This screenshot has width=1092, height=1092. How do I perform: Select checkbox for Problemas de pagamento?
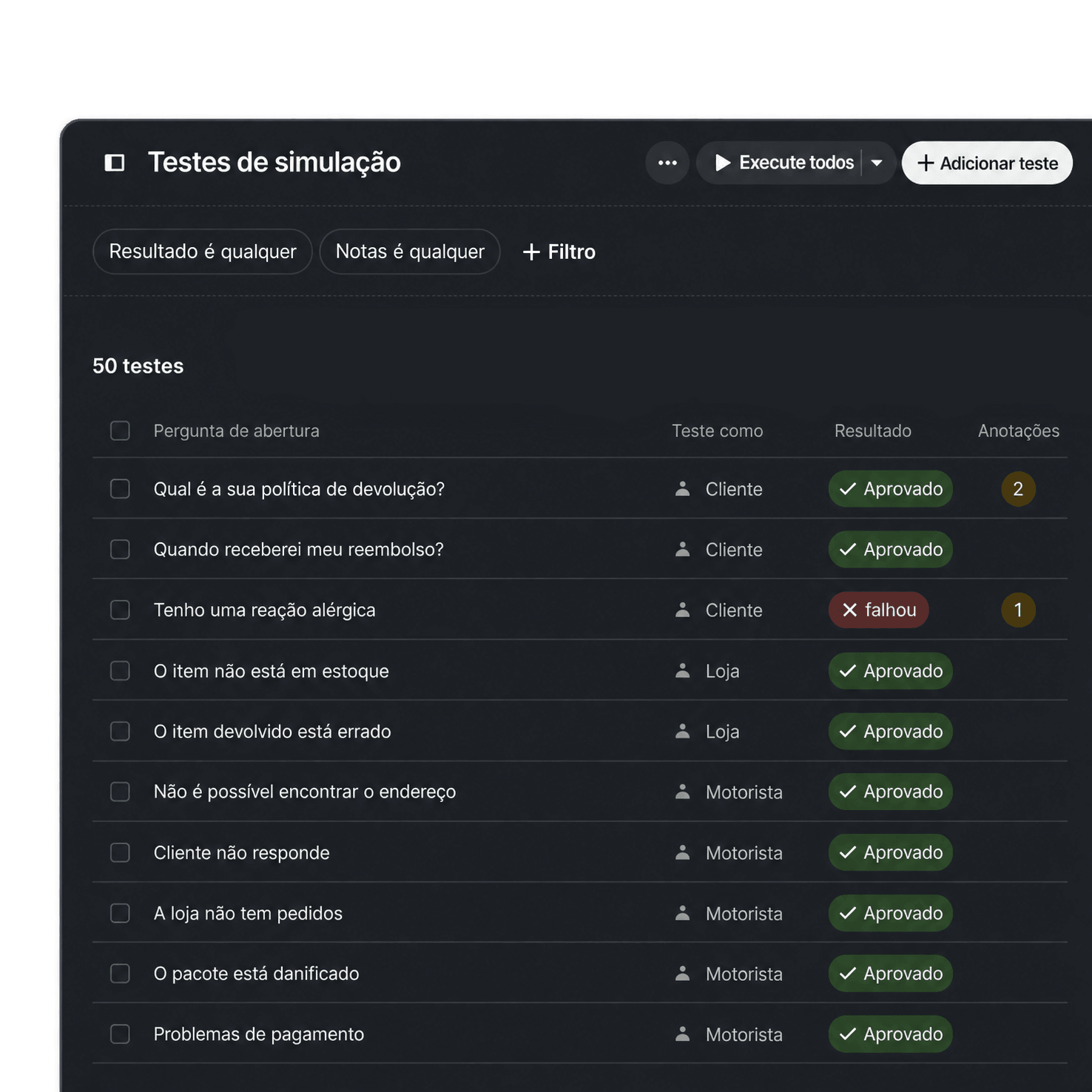click(x=120, y=1034)
